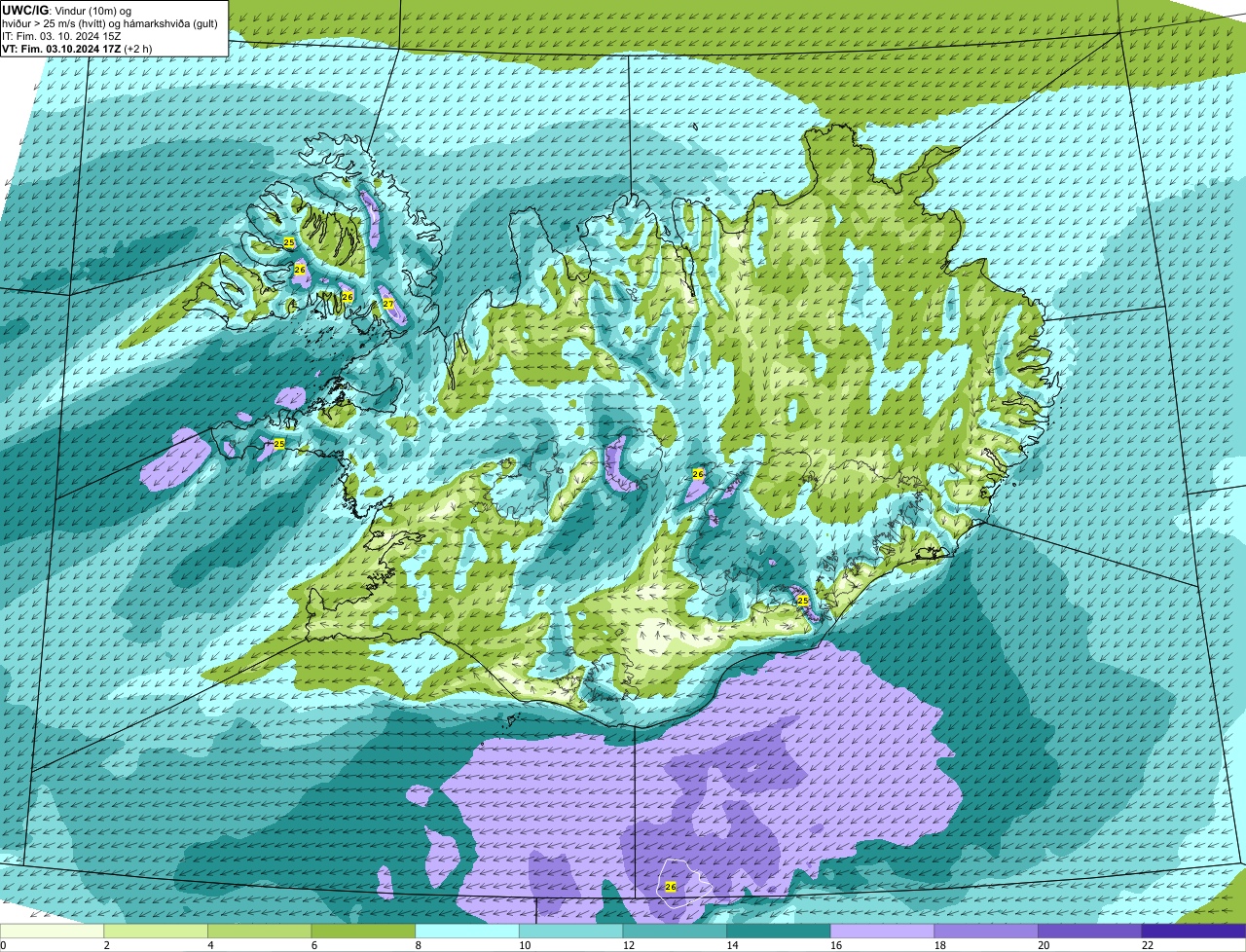Pick the above-22 m/s dark indigo legend swatch
The image size is (1246, 952).
tap(1193, 932)
